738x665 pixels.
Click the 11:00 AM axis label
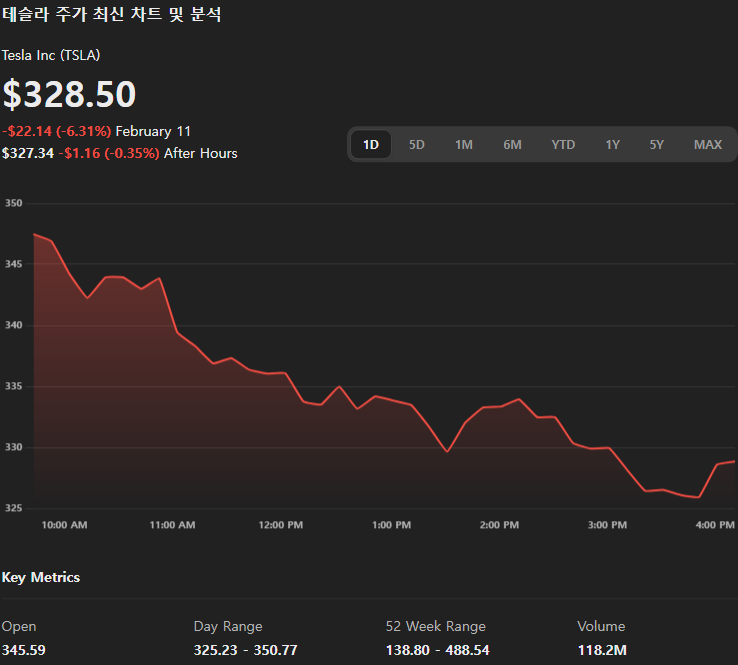pos(172,525)
